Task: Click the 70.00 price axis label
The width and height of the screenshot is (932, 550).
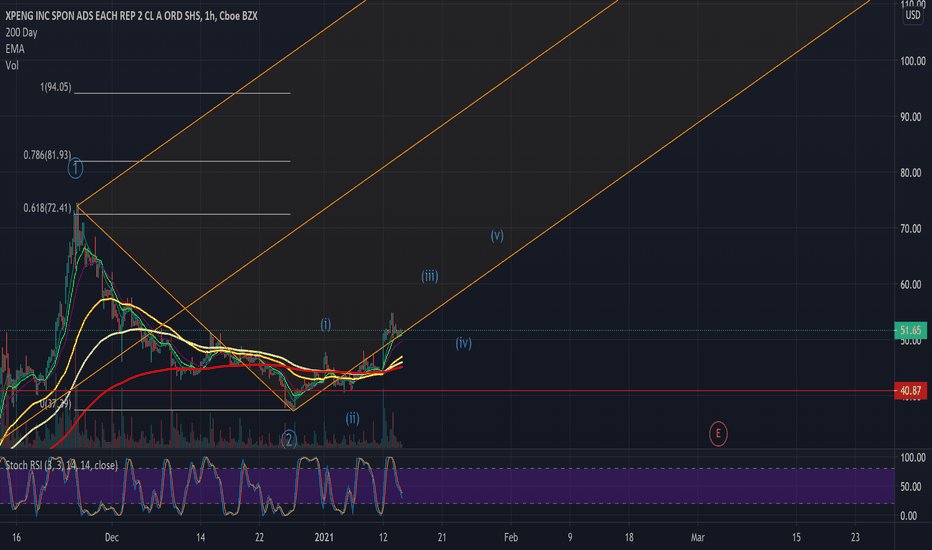Action: point(913,229)
